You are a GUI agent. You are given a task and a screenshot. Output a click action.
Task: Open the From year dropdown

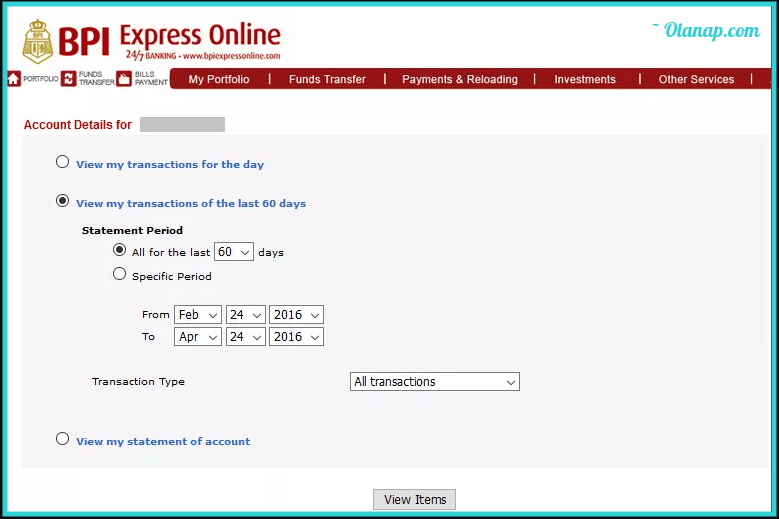click(296, 315)
